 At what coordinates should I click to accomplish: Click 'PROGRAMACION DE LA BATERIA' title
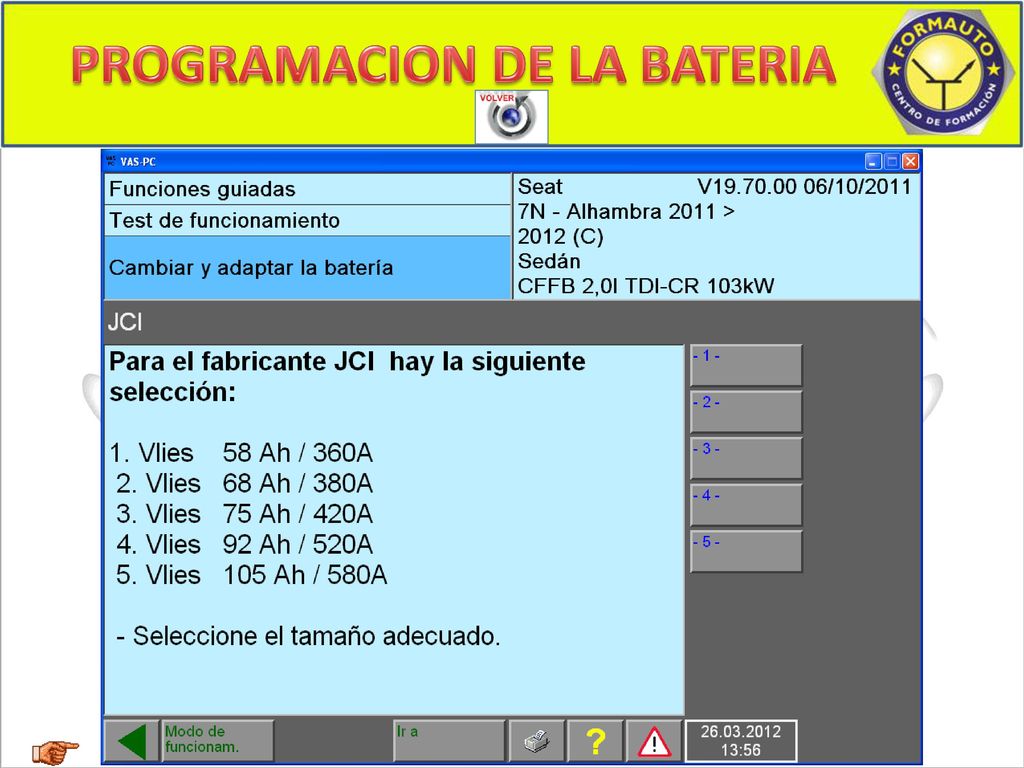[x=454, y=64]
